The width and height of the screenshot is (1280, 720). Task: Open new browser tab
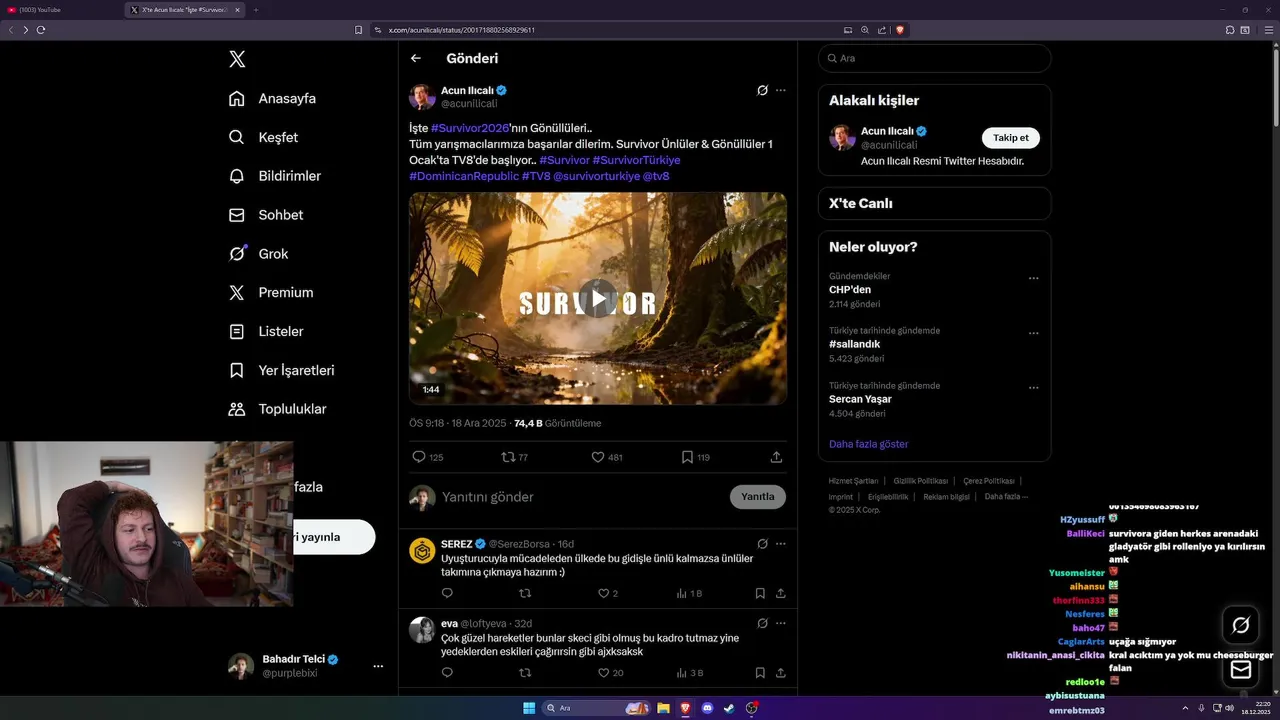click(256, 10)
